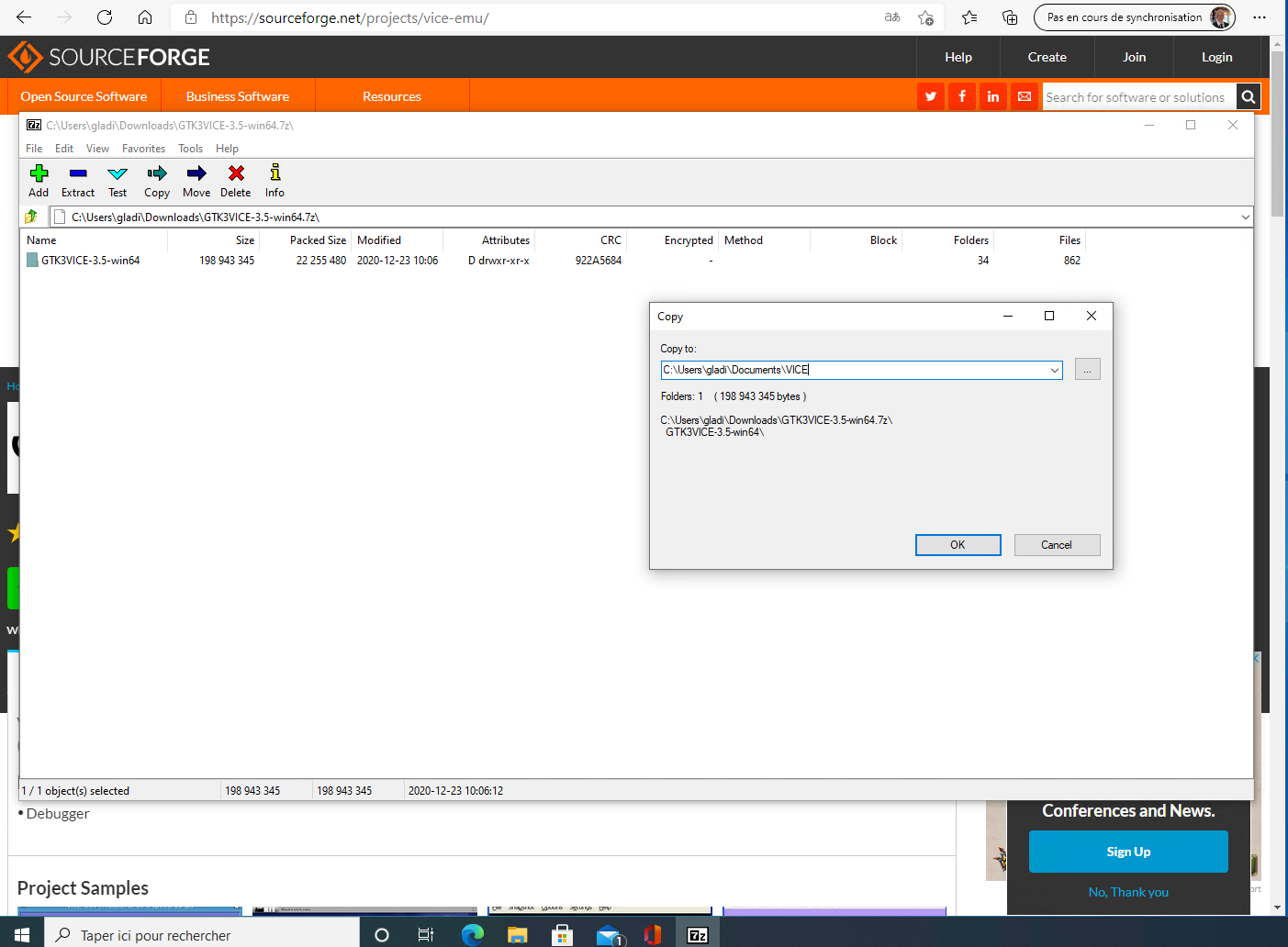Open the Edit menu in 7-Zip
The image size is (1288, 947).
pyautogui.click(x=64, y=149)
